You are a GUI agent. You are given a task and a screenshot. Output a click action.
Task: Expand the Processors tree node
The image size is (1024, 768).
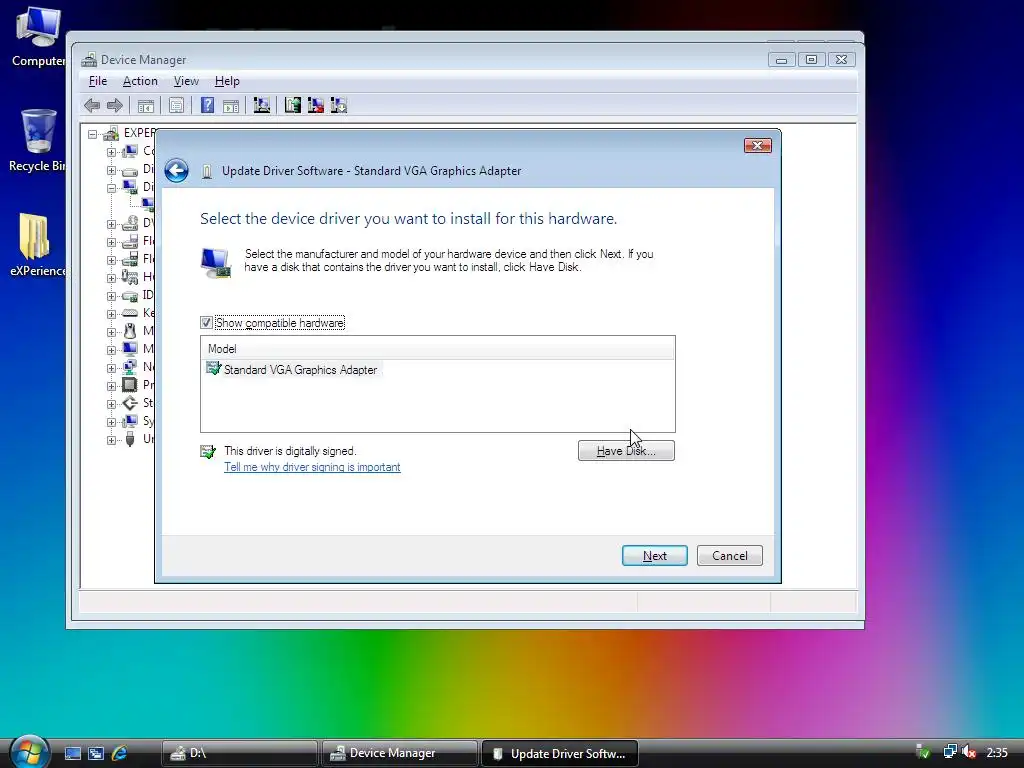click(x=111, y=385)
